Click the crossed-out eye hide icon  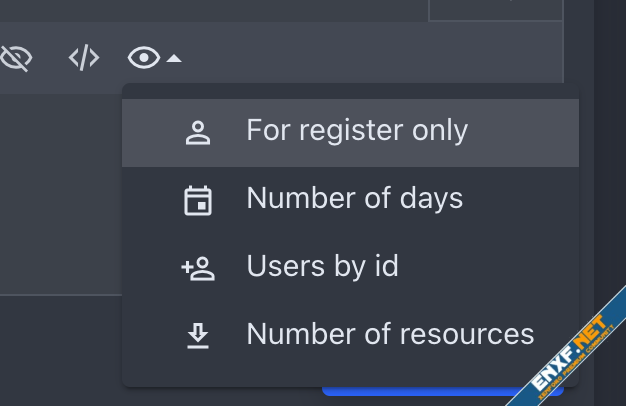(16, 59)
